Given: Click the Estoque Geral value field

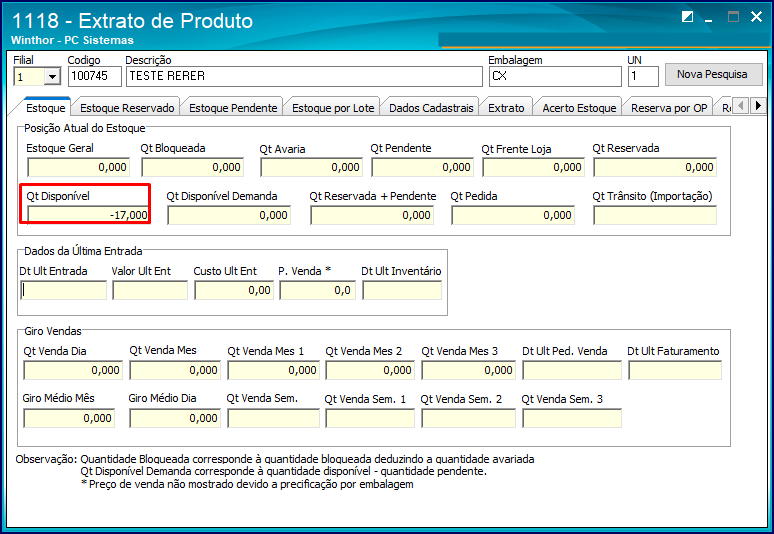Looking at the screenshot, I should pos(78,167).
